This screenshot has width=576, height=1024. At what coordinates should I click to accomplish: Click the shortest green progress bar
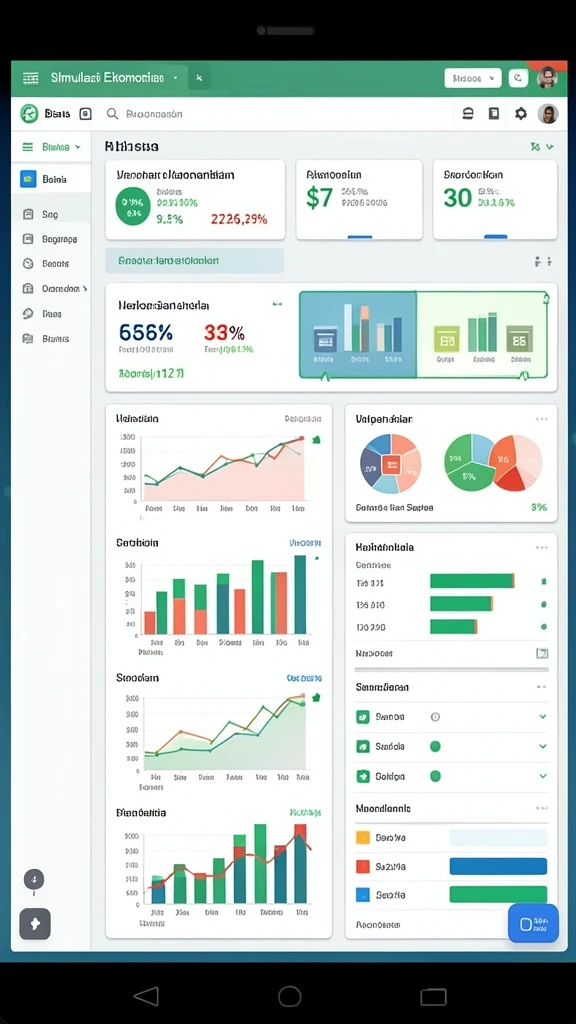pyautogui.click(x=454, y=626)
